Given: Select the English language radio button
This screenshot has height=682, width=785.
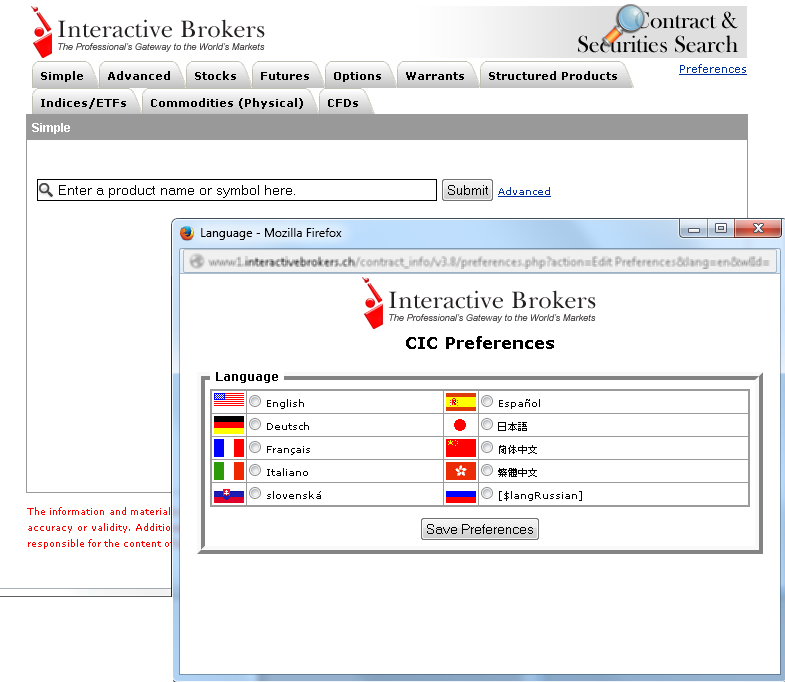Looking at the screenshot, I should (x=255, y=401).
